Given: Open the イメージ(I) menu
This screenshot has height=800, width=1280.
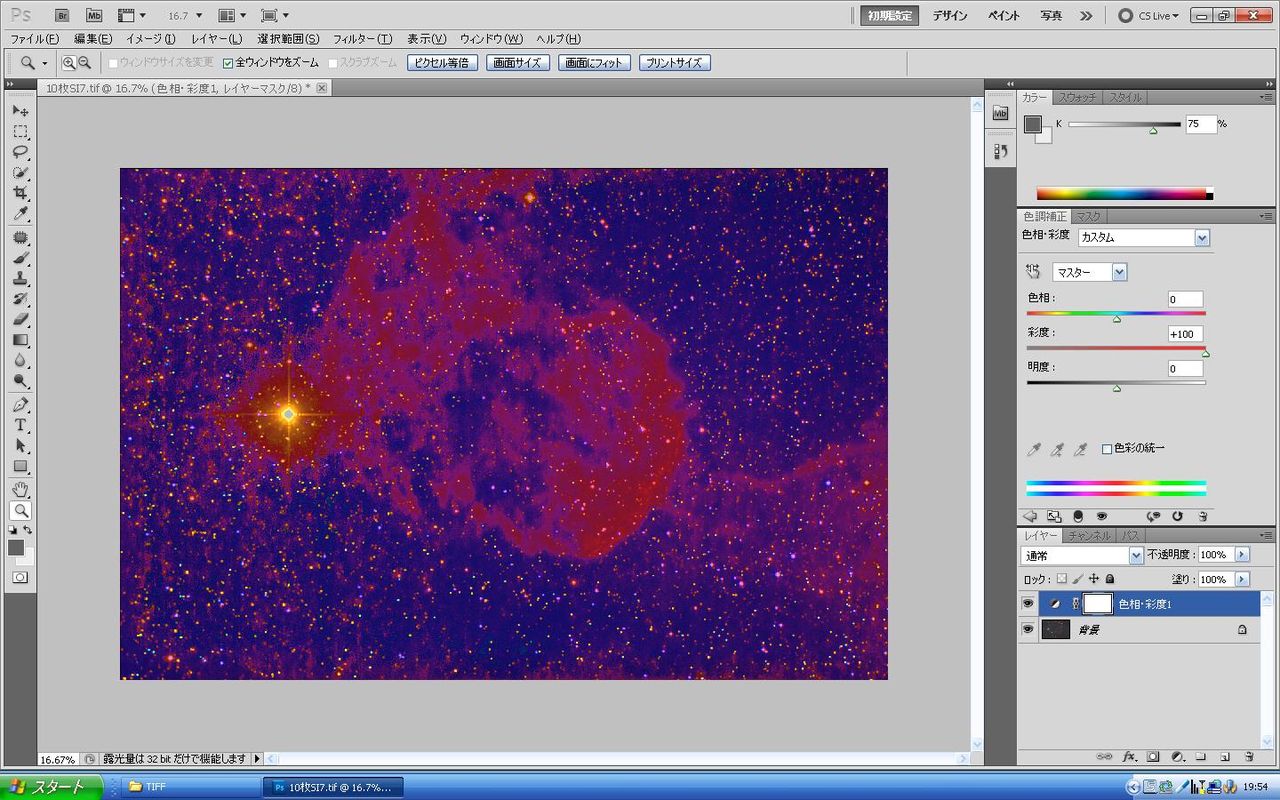Looking at the screenshot, I should 150,39.
